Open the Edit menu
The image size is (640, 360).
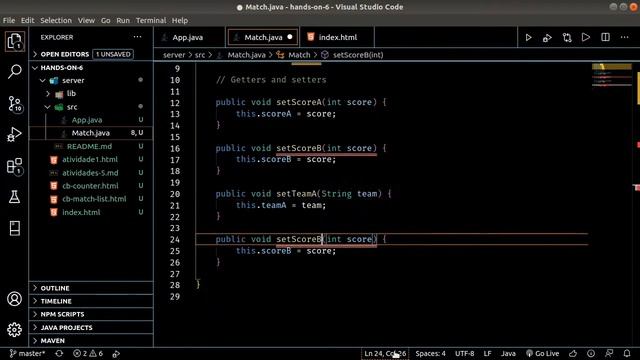[27, 20]
